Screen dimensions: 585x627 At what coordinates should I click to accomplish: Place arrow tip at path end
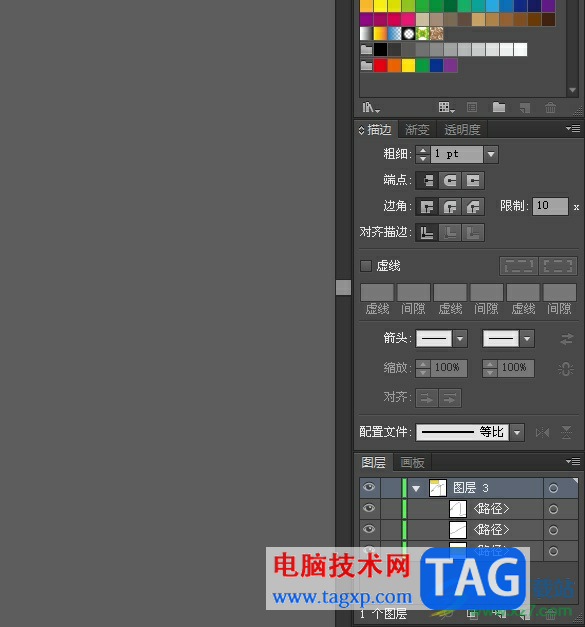pos(450,398)
